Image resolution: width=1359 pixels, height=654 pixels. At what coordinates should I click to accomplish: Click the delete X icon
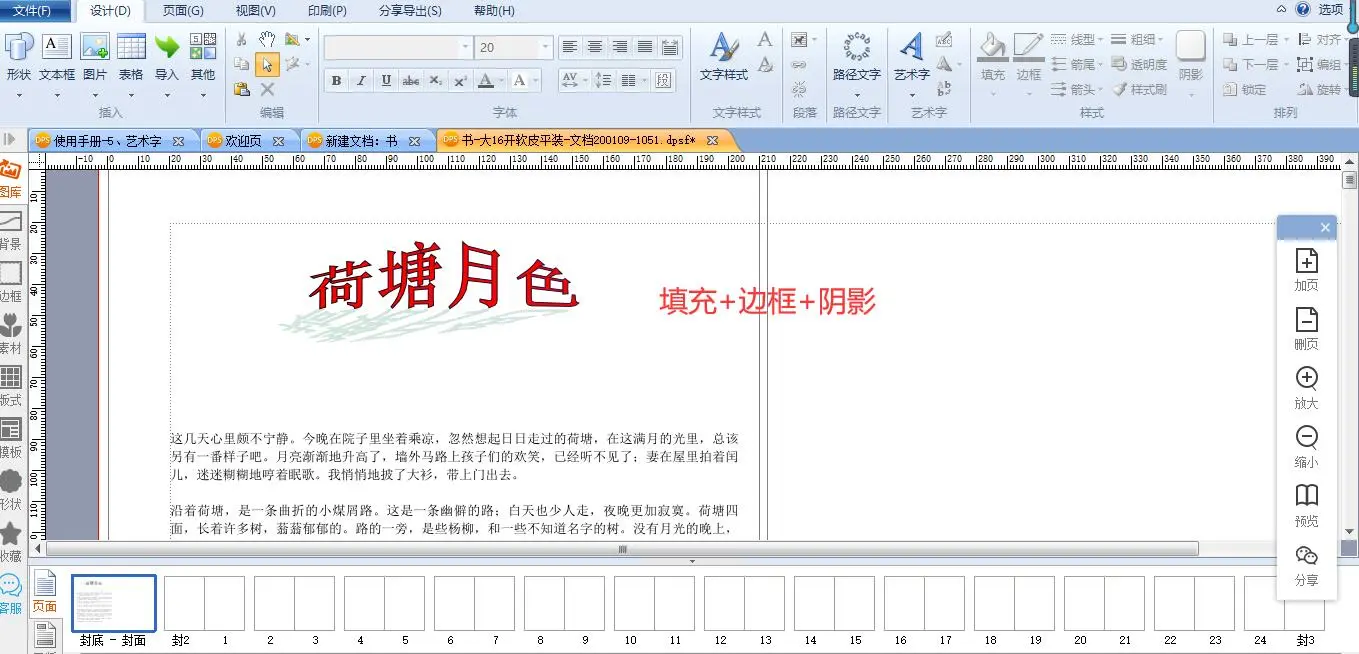tap(267, 89)
